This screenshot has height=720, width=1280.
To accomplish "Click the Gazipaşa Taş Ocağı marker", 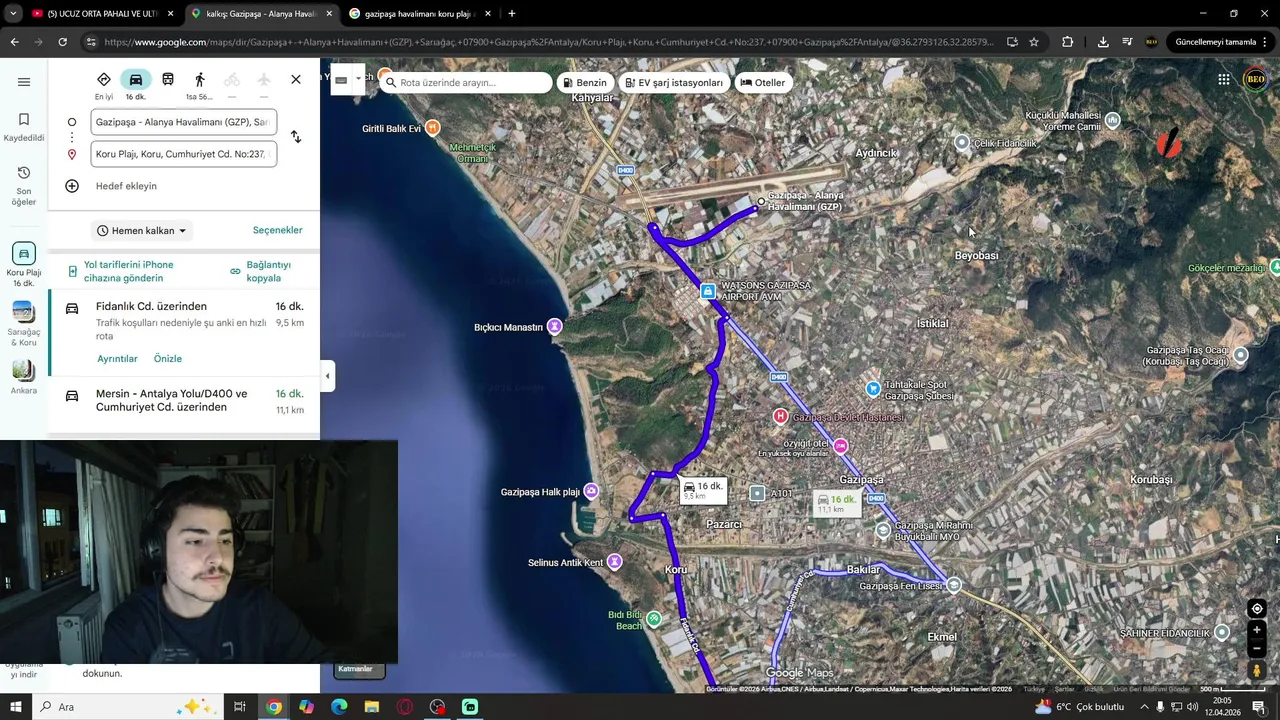I will (x=1241, y=355).
